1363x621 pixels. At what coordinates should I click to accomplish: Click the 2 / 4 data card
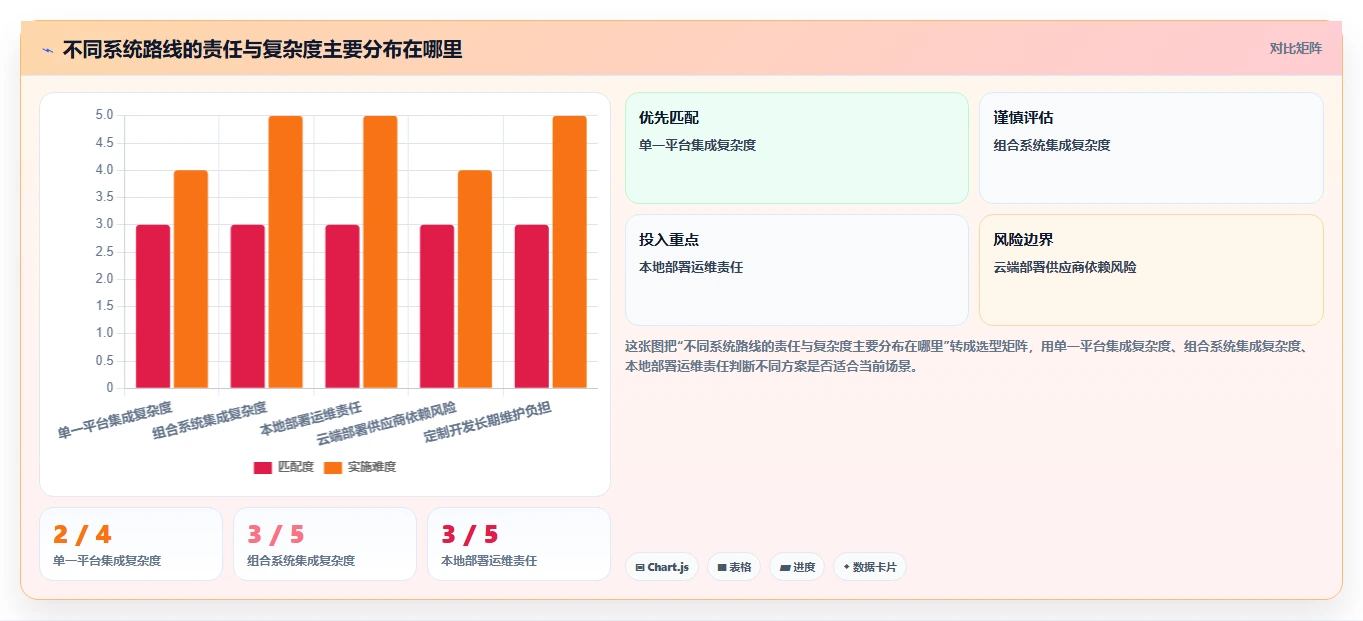click(x=131, y=544)
